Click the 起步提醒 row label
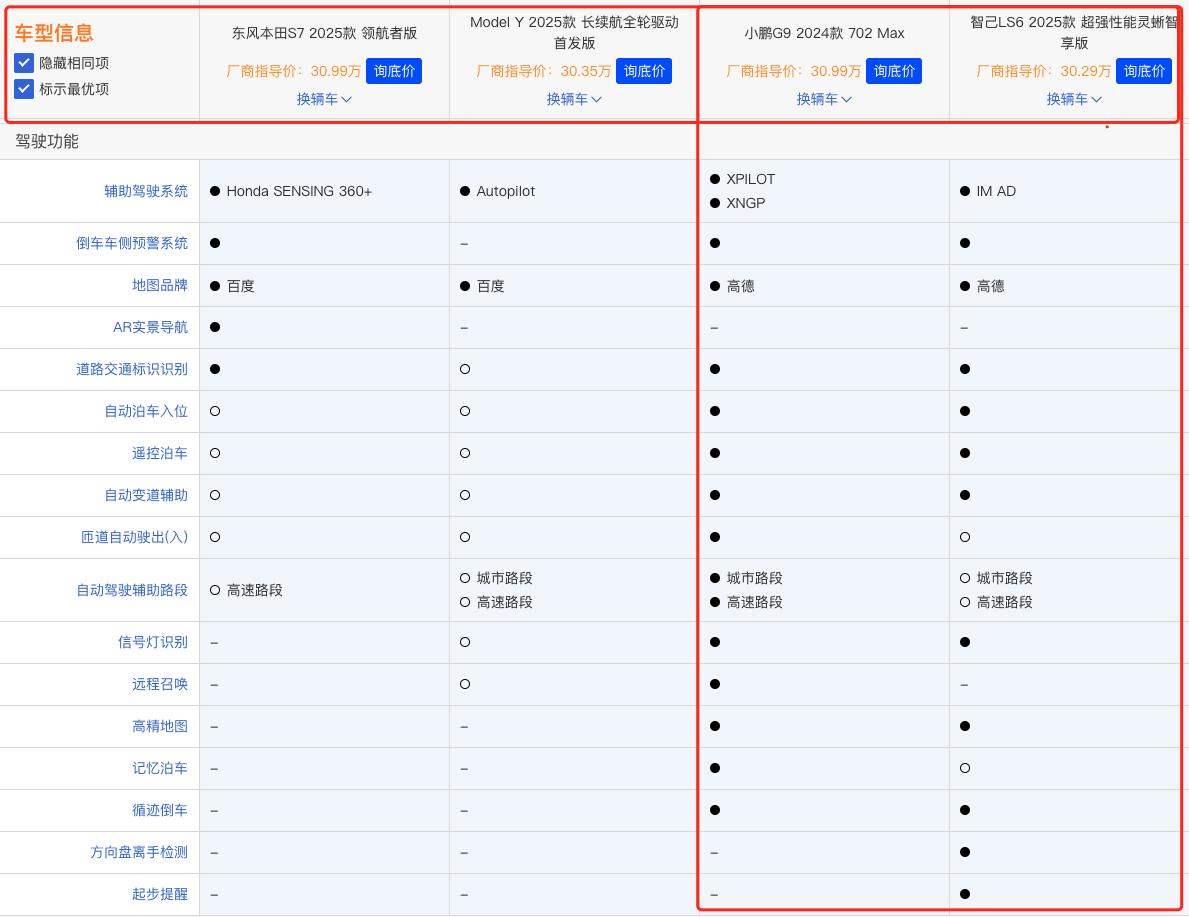Viewport: 1189px width, 917px height. tap(160, 894)
